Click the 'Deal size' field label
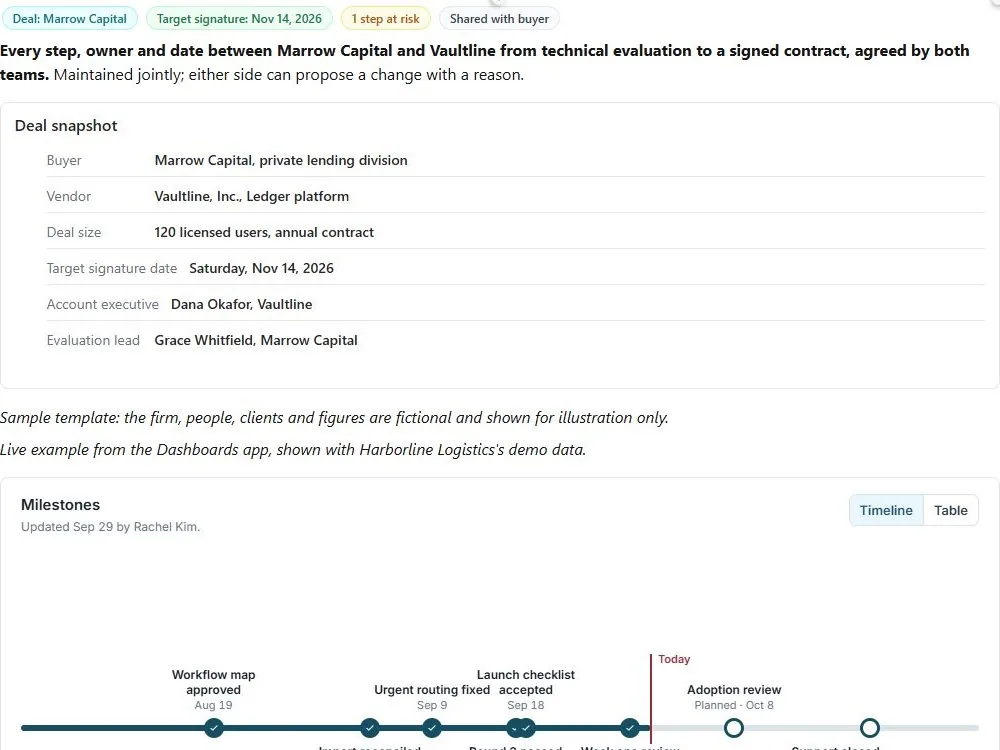 coord(74,232)
